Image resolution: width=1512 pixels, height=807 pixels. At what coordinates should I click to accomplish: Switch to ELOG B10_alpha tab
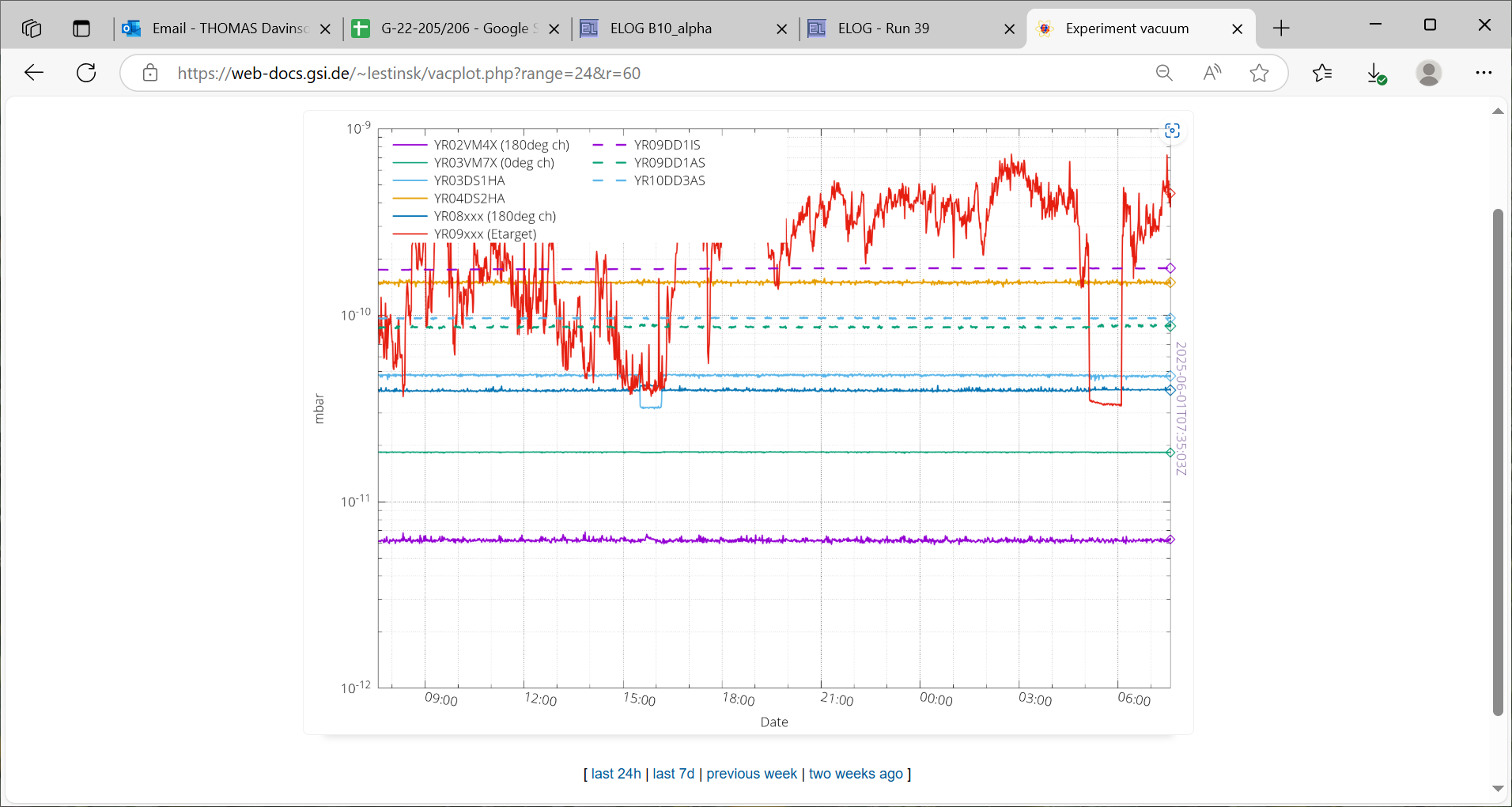click(660, 28)
